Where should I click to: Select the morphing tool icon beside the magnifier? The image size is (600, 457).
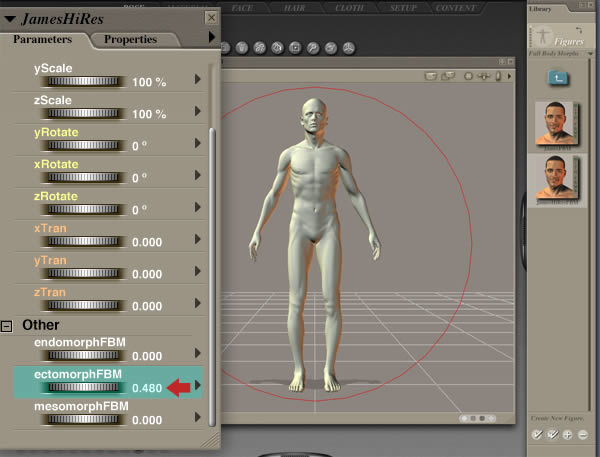331,48
